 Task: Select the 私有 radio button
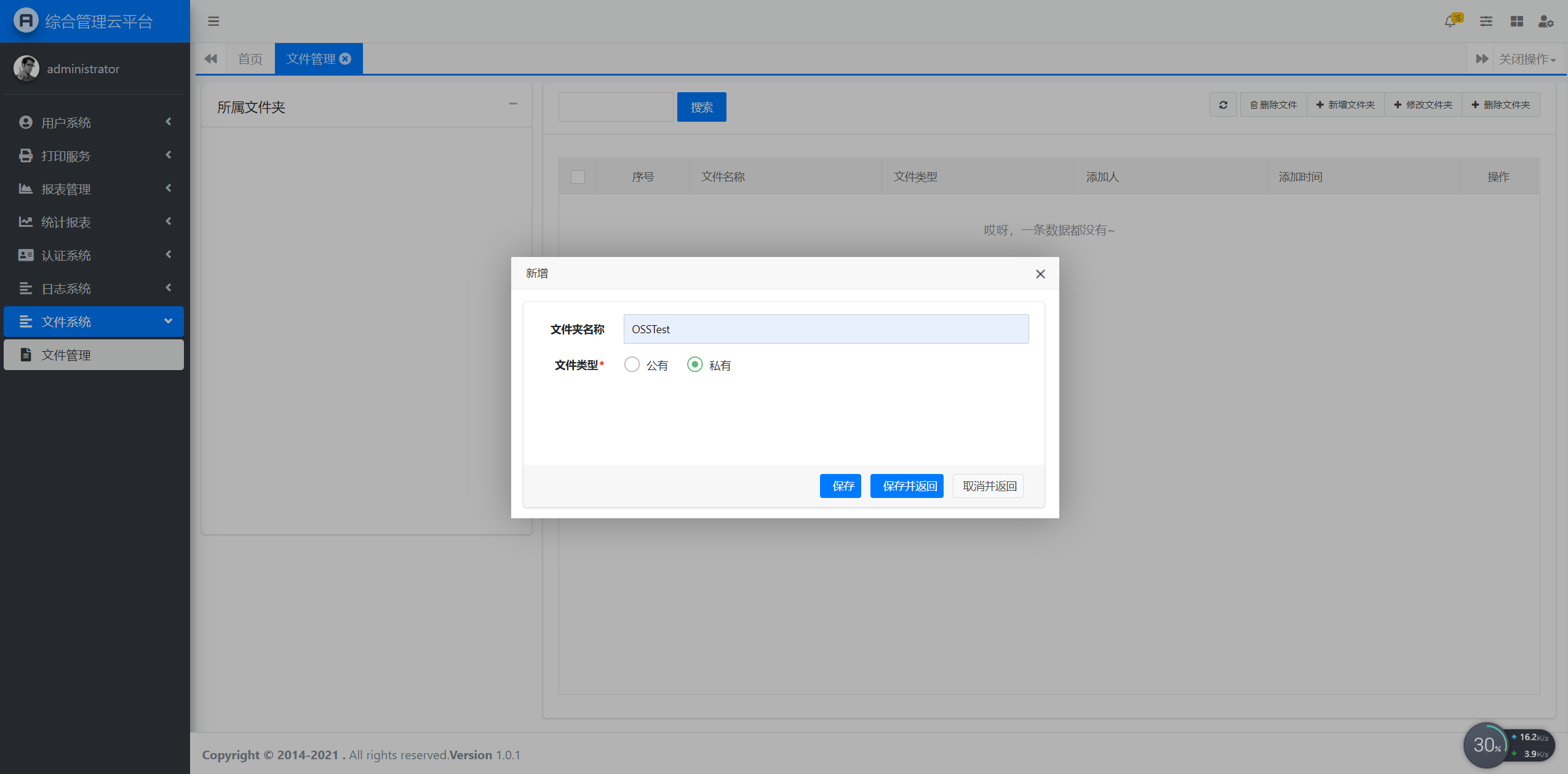pyautogui.click(x=694, y=365)
